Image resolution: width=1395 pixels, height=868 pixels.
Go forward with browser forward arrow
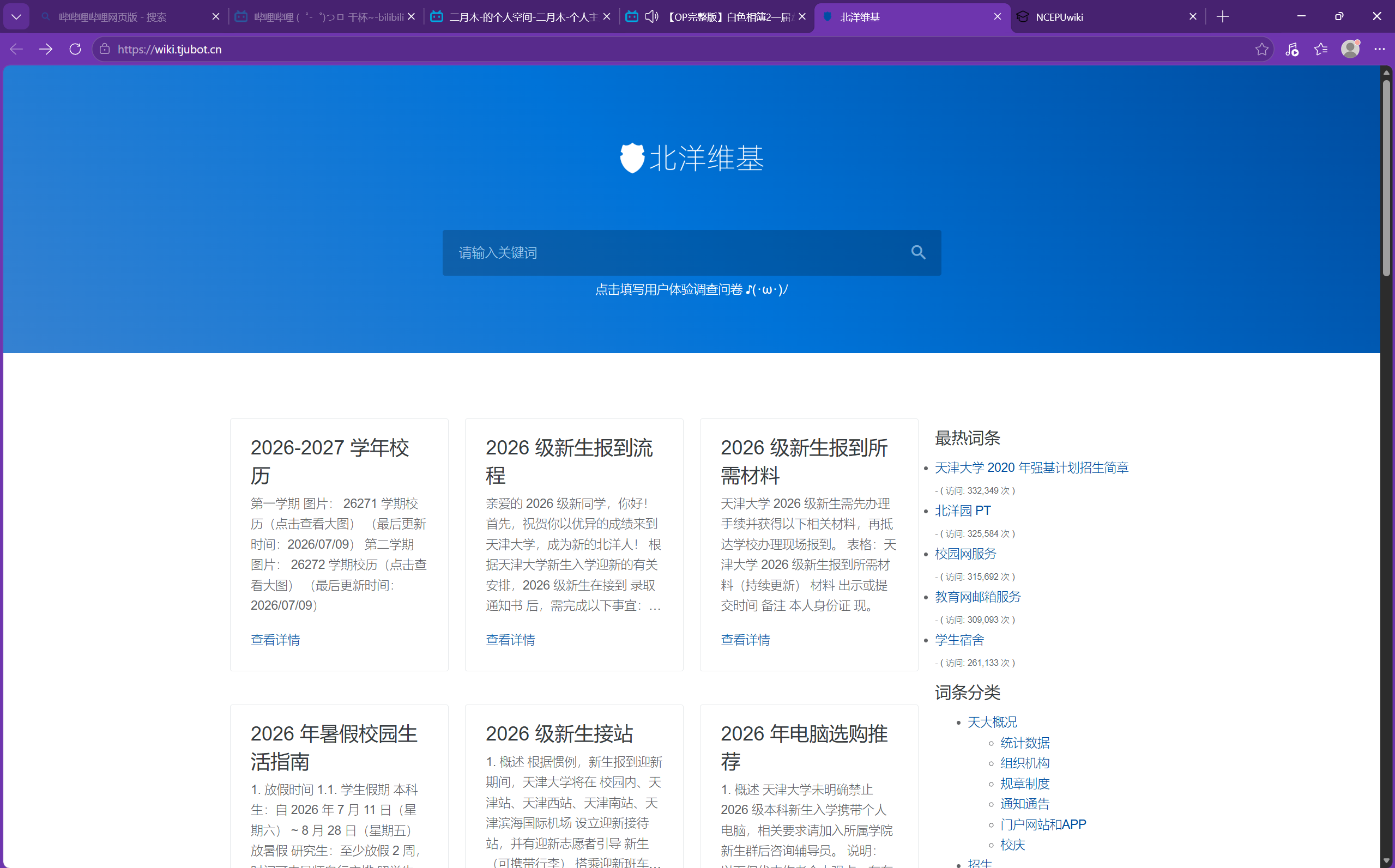[45, 50]
